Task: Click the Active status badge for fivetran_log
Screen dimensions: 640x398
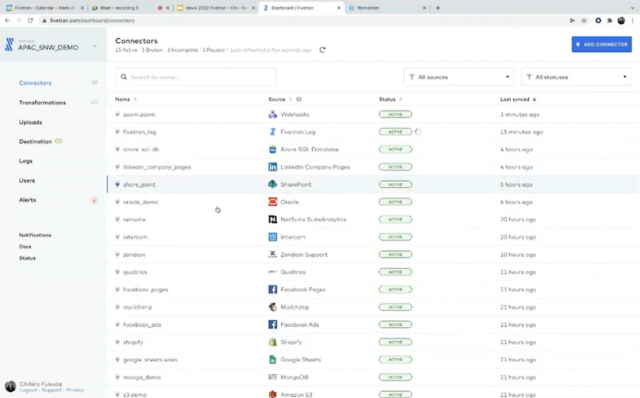Action: 395,132
